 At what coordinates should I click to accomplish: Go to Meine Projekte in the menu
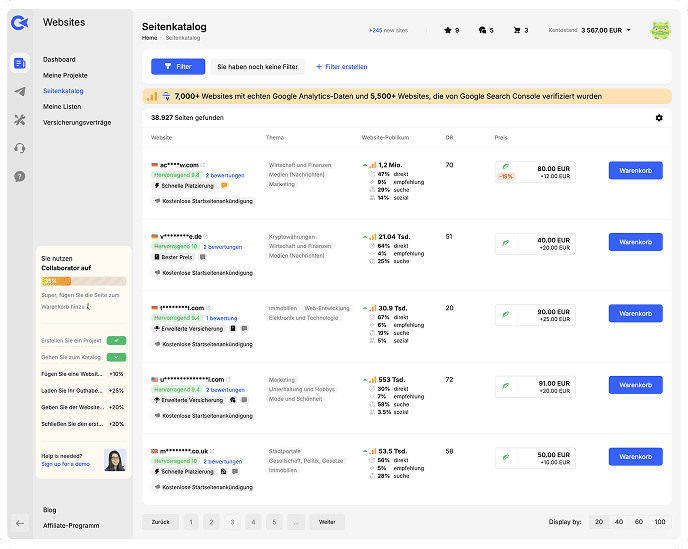pyautogui.click(x=64, y=75)
